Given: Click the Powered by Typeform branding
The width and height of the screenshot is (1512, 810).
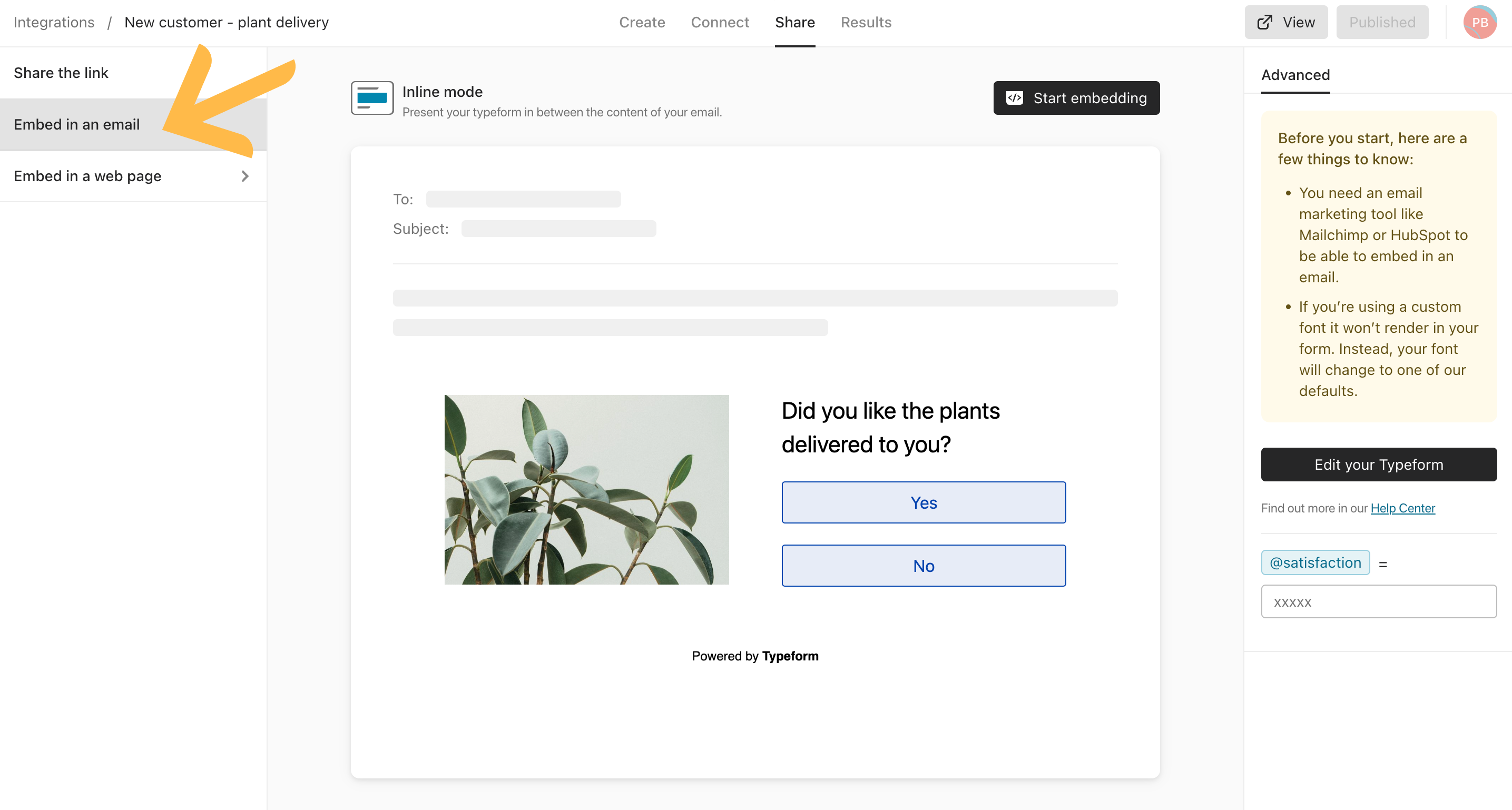Looking at the screenshot, I should click(755, 656).
